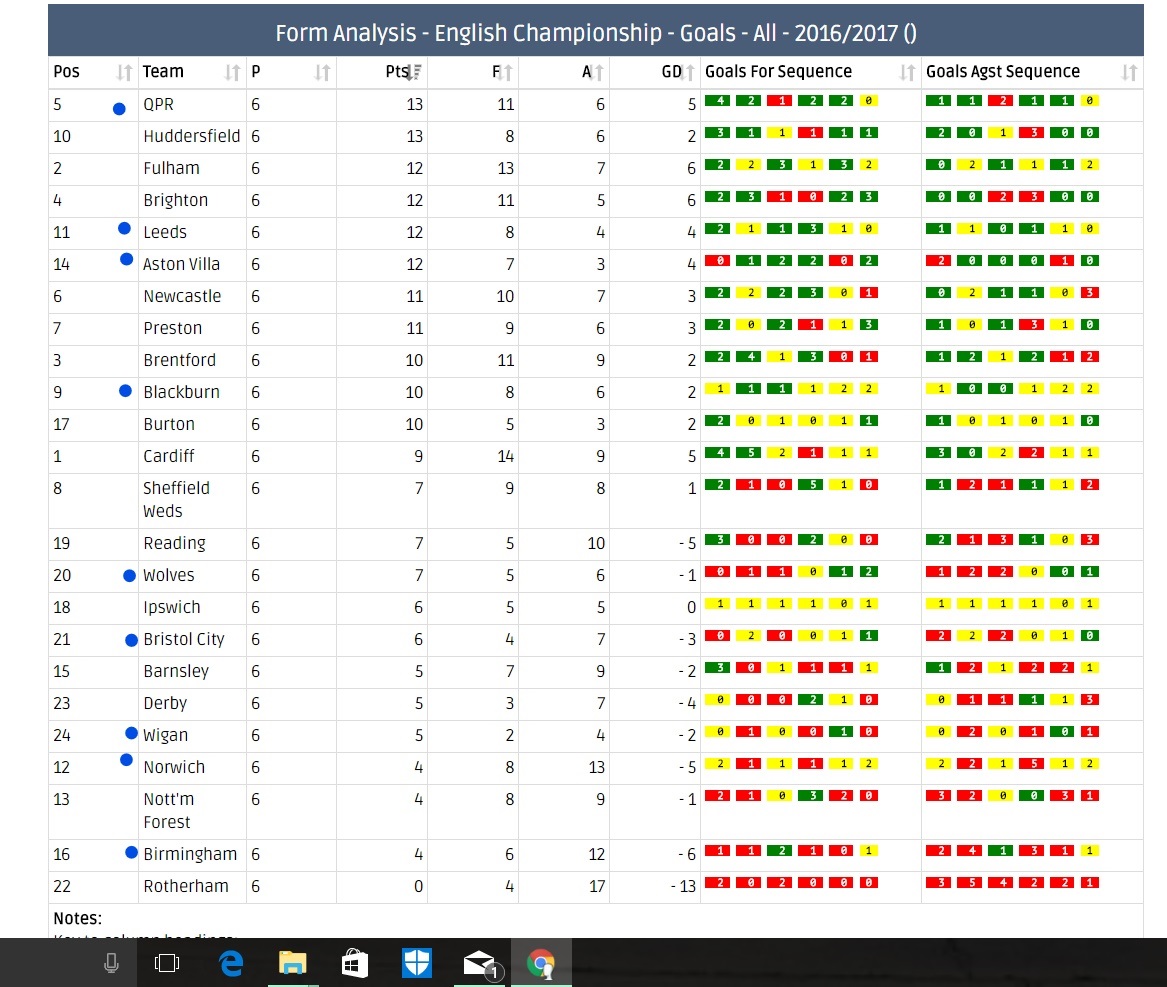Image resolution: width=1167 pixels, height=987 pixels.
Task: Select the Huddersfield team name
Action: [192, 136]
